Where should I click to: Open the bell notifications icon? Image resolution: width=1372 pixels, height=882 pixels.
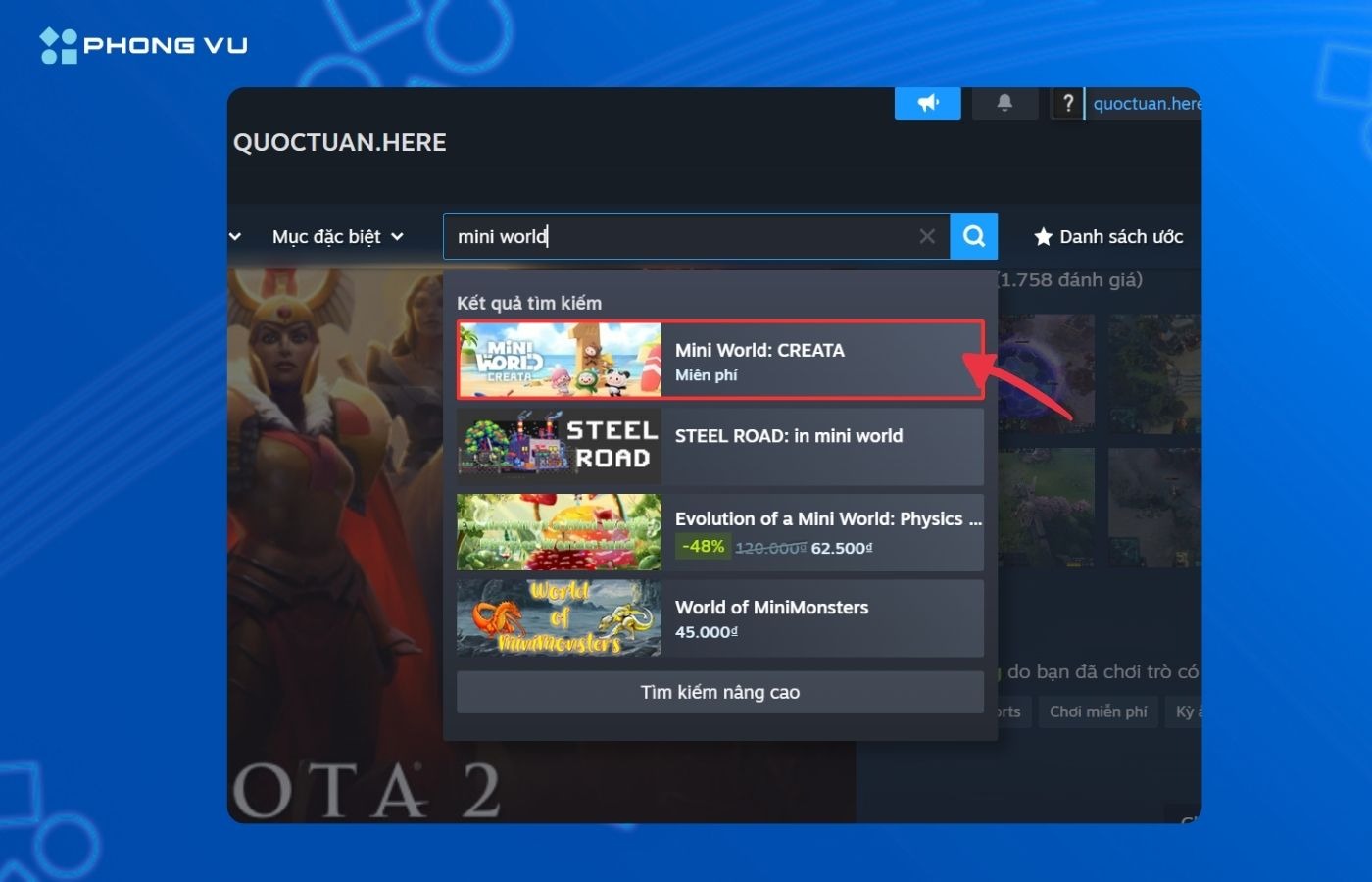[x=1004, y=103]
